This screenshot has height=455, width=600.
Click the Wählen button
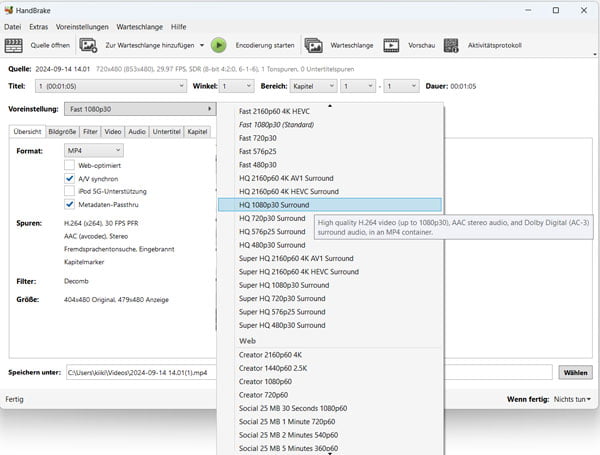[x=576, y=372]
